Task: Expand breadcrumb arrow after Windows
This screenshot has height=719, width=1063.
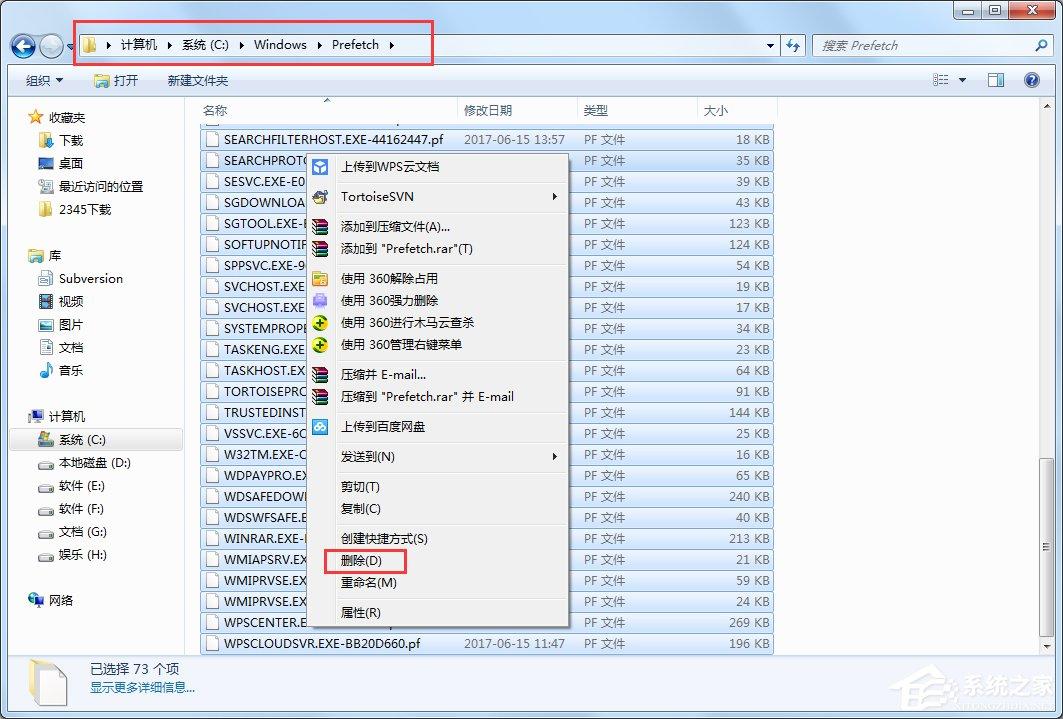Action: (319, 45)
